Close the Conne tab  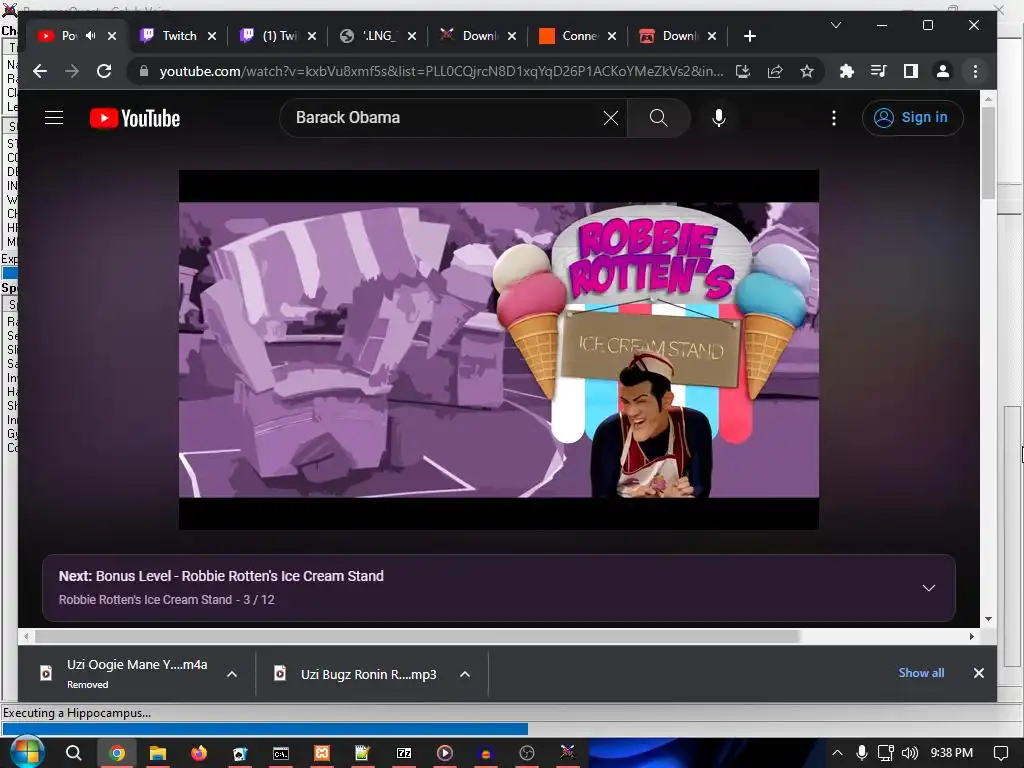pos(612,36)
